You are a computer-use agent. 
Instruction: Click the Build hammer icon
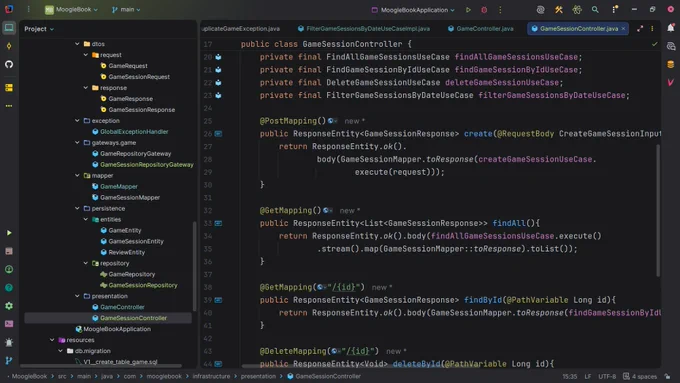(559, 10)
